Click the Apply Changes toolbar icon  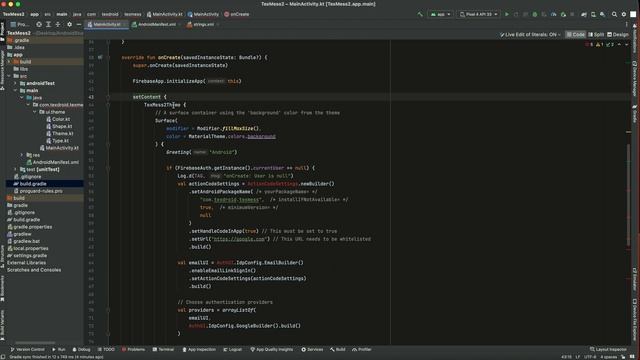516,14
